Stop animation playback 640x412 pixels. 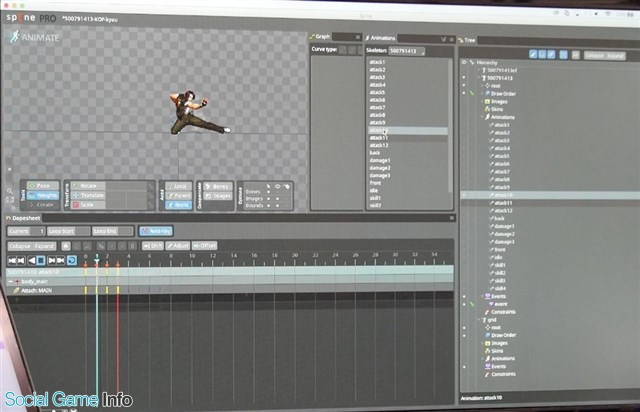pos(41,260)
